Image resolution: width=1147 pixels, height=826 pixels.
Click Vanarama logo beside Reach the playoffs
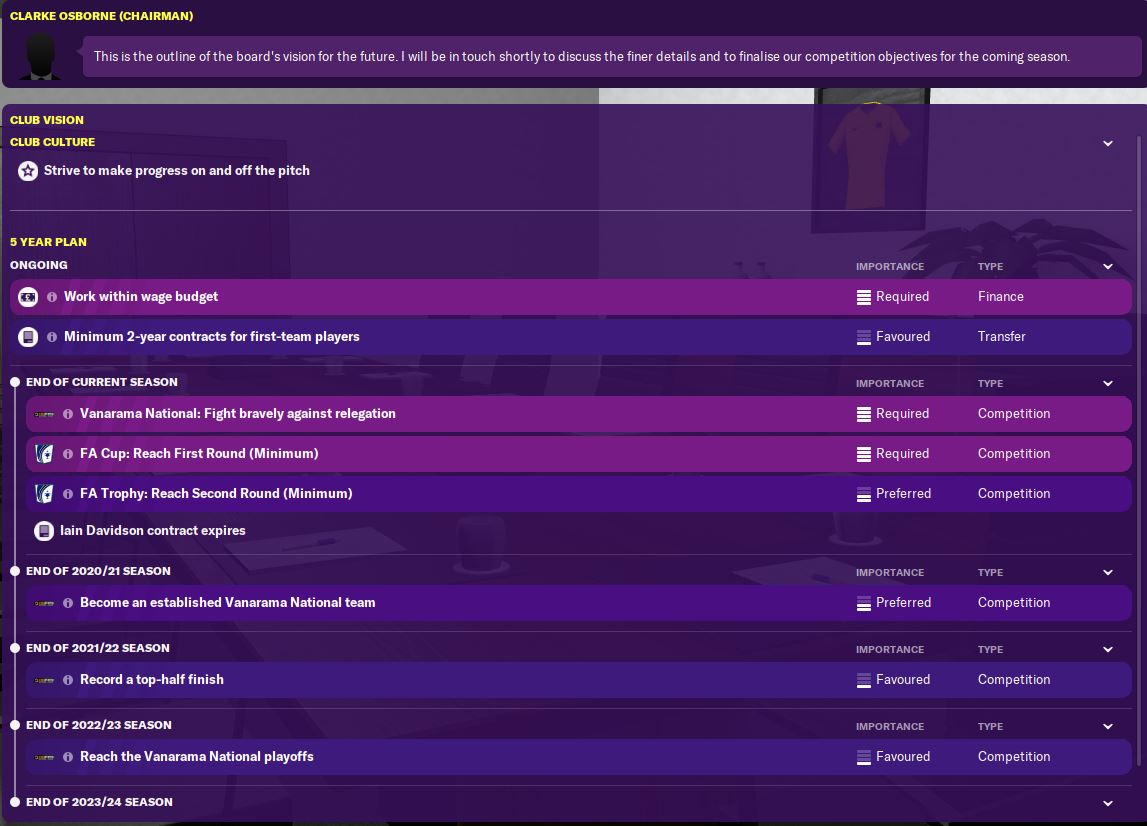pyautogui.click(x=44, y=757)
